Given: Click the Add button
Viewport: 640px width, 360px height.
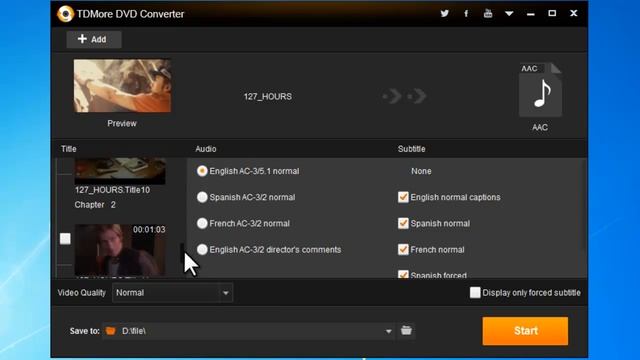Looking at the screenshot, I should [x=94, y=39].
